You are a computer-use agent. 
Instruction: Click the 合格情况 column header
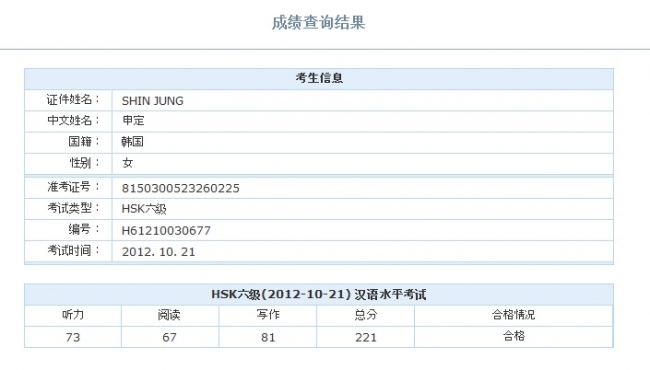point(514,315)
